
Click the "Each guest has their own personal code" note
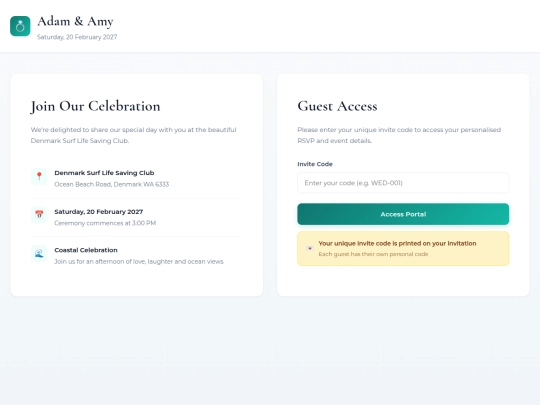pos(373,254)
